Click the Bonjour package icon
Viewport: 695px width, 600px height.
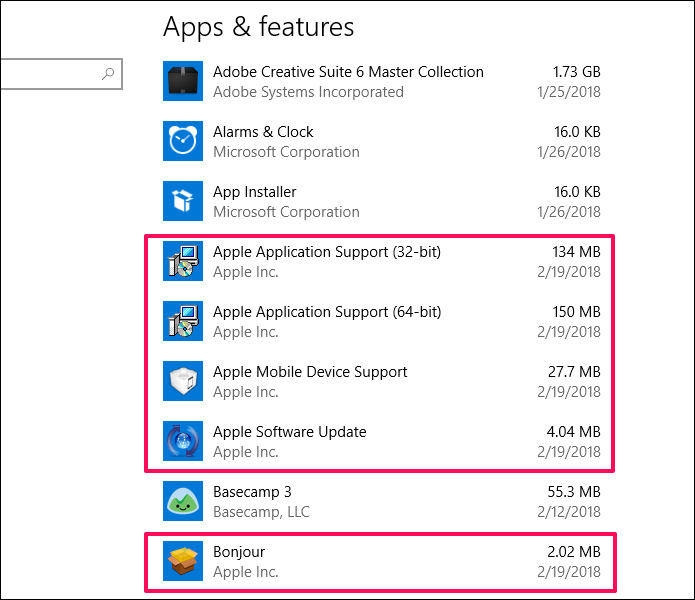pos(183,561)
